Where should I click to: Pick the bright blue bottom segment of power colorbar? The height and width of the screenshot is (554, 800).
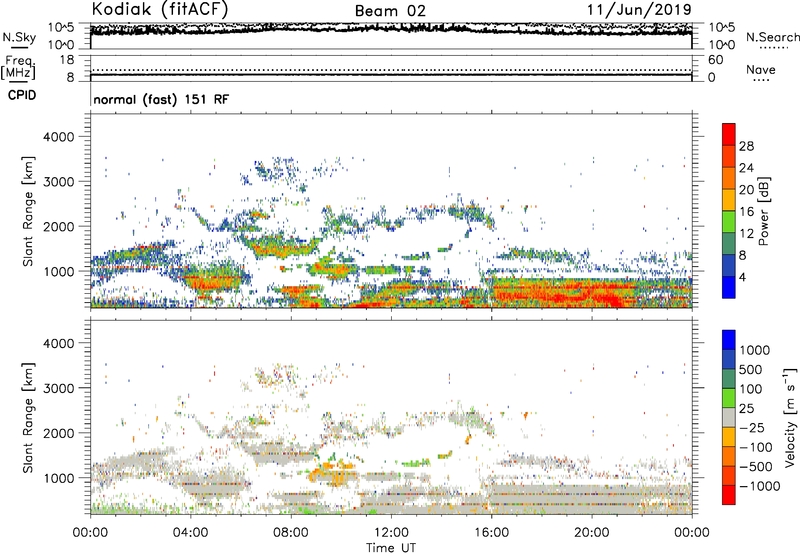[x=729, y=288]
